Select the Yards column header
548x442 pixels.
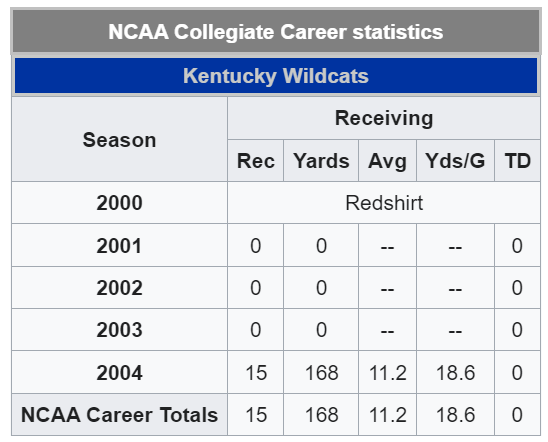[x=321, y=161]
